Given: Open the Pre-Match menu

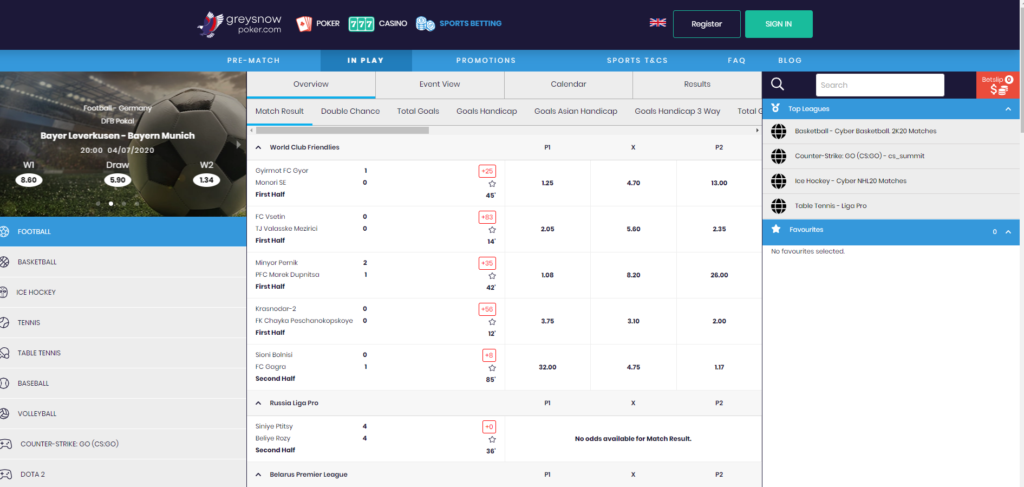Looking at the screenshot, I should pyautogui.click(x=253, y=61).
